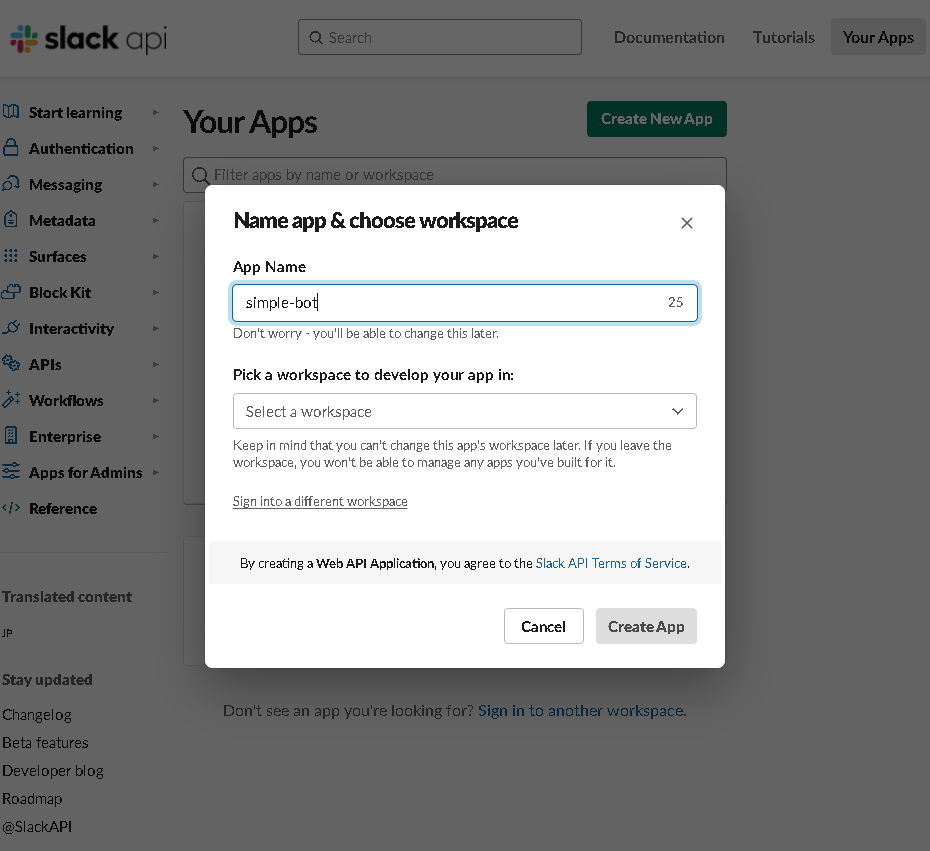
Task: Expand the Messaging sidebar section
Action: pos(155,184)
